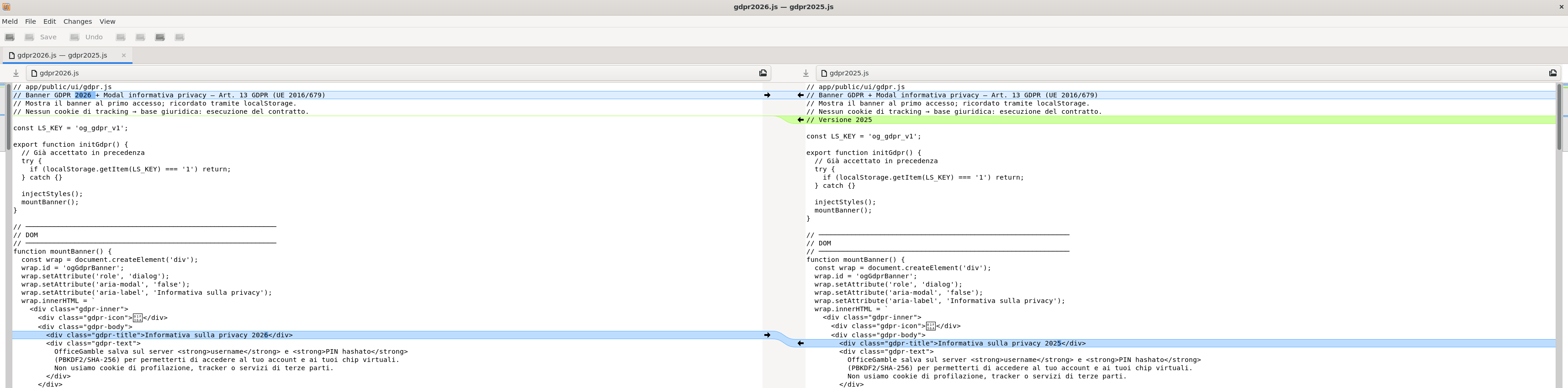Click "const LS_KEY = 'og_gdpr_v1';" in left pane
The width and height of the screenshot is (1568, 388).
coord(71,128)
